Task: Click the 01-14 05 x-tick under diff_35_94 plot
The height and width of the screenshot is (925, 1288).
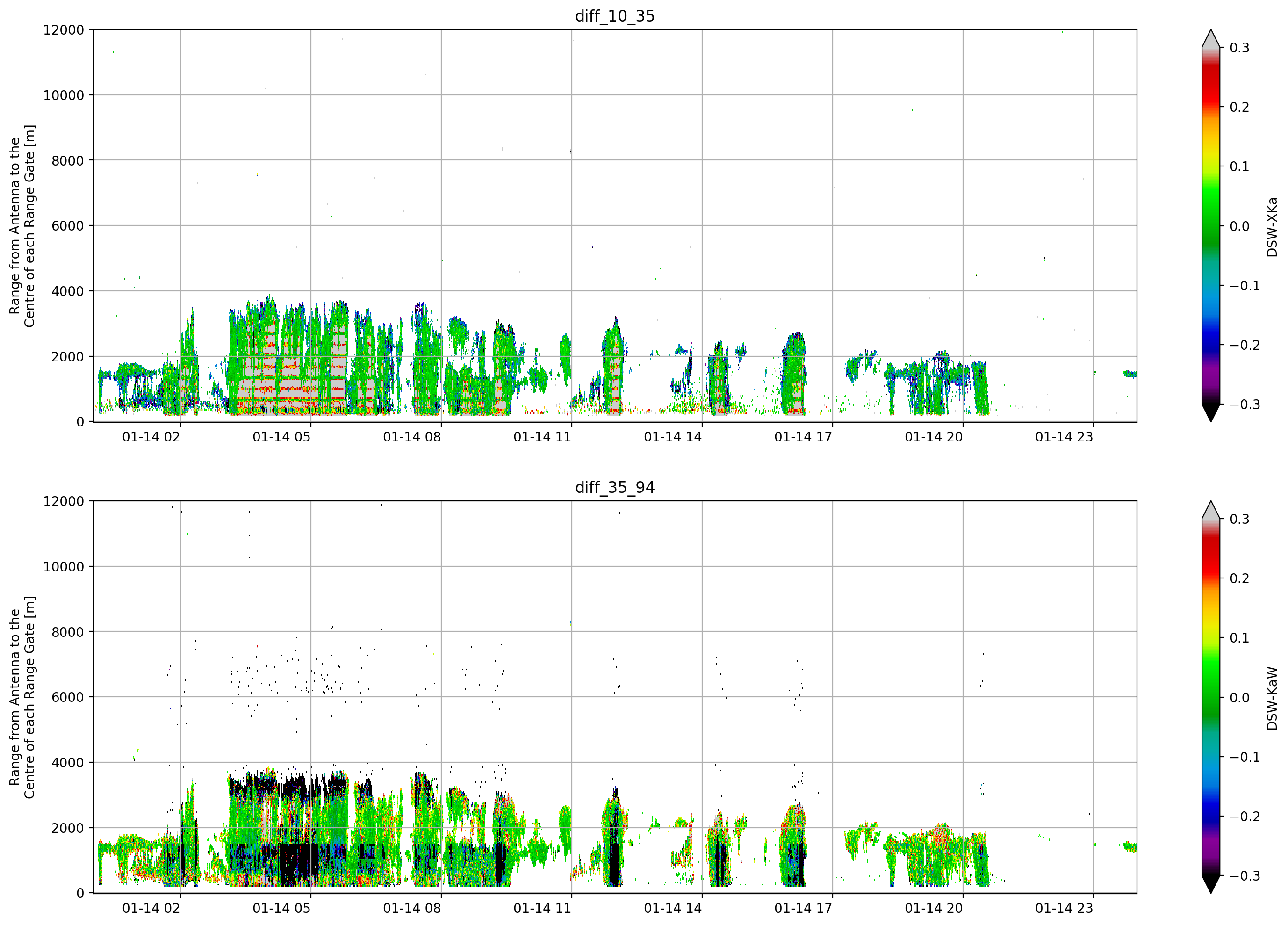Action: pos(282,909)
